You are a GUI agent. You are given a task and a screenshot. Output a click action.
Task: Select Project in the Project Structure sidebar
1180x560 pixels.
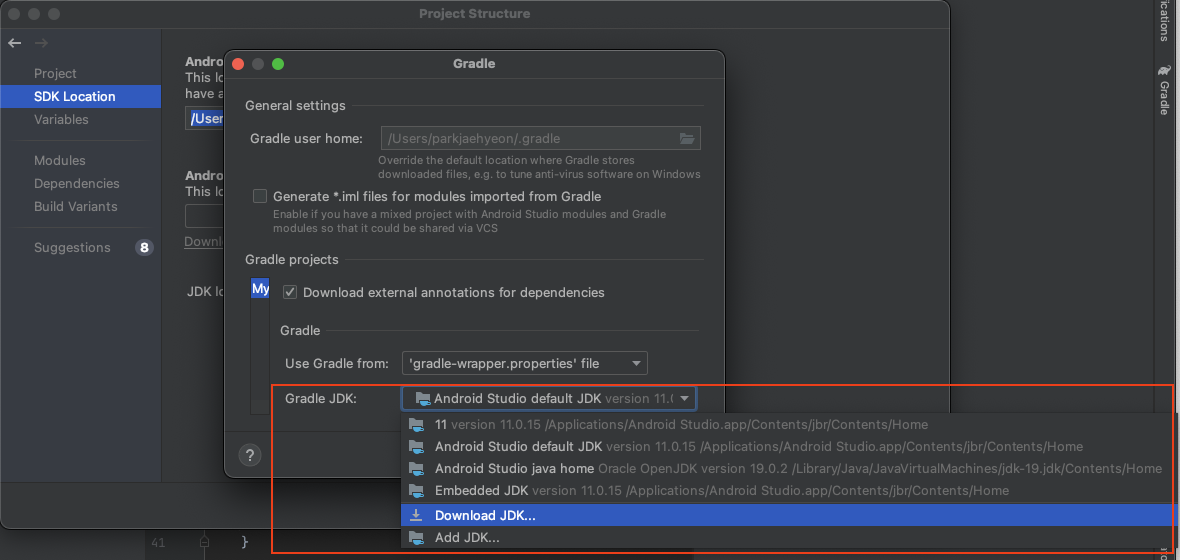pos(55,73)
